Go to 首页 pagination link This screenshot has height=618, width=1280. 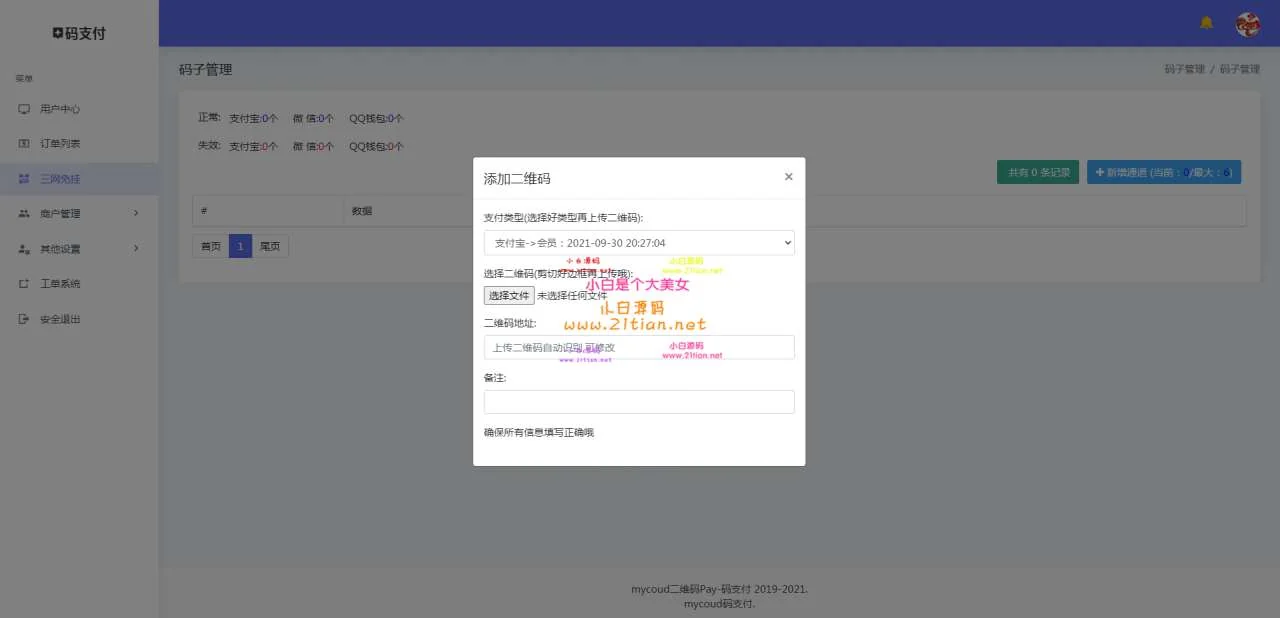pyautogui.click(x=210, y=246)
